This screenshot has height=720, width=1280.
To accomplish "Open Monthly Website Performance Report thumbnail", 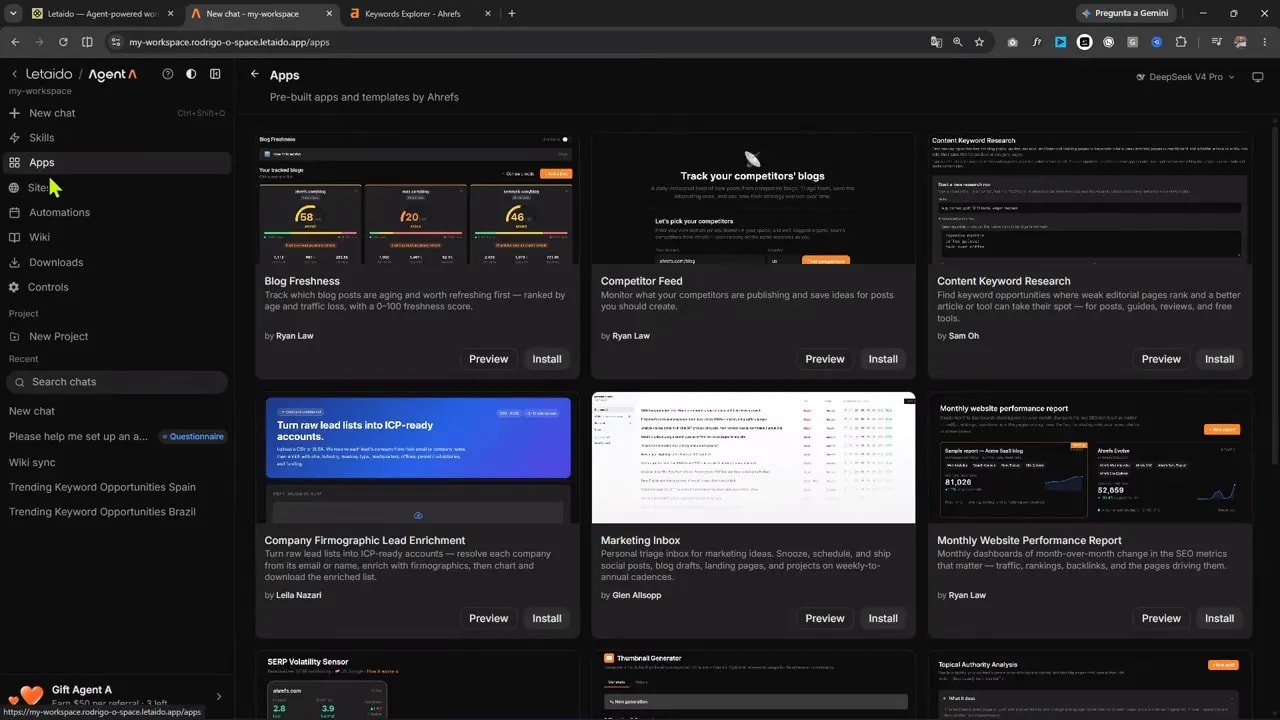I will click(1090, 458).
